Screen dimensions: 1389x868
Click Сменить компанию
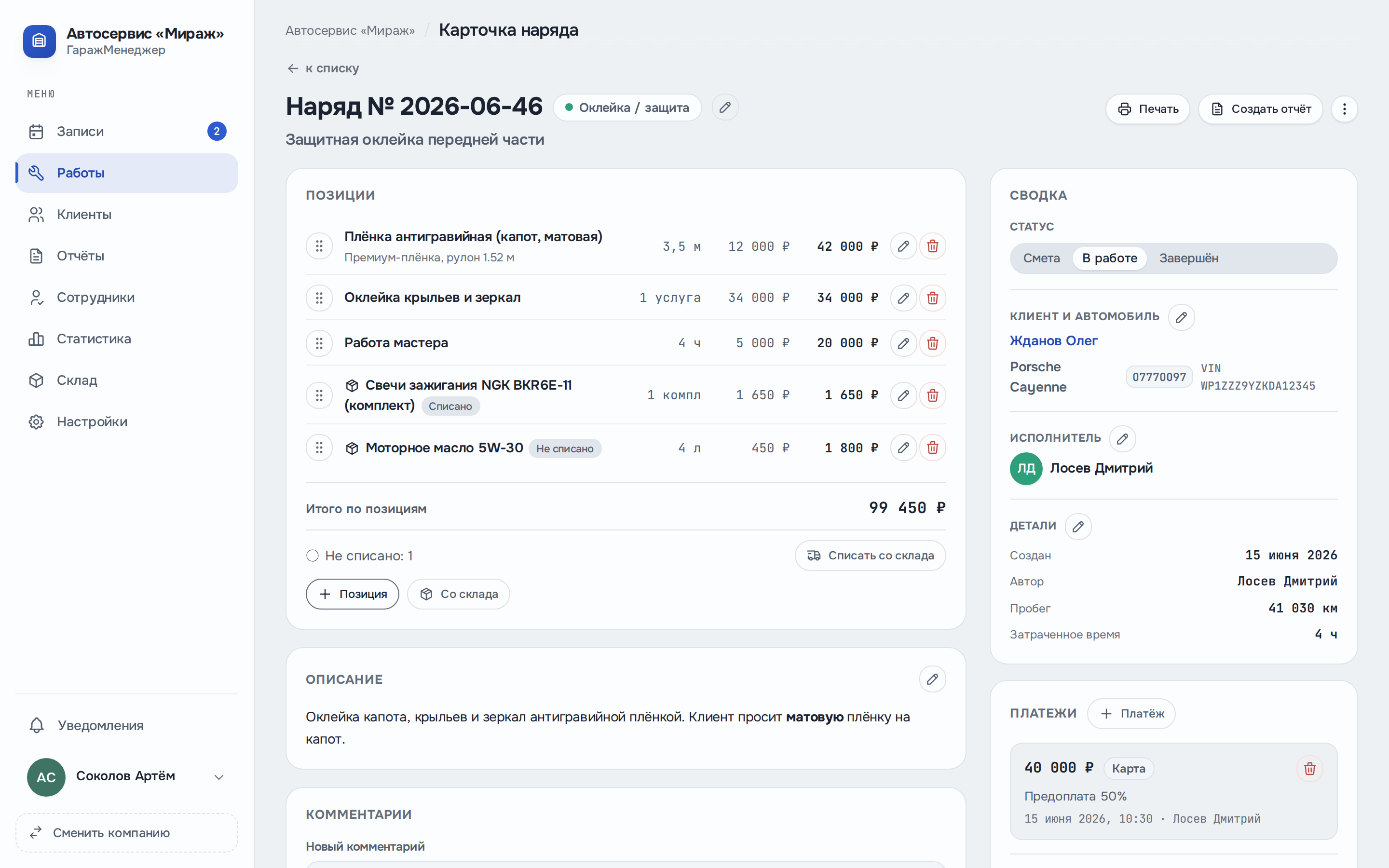[127, 833]
